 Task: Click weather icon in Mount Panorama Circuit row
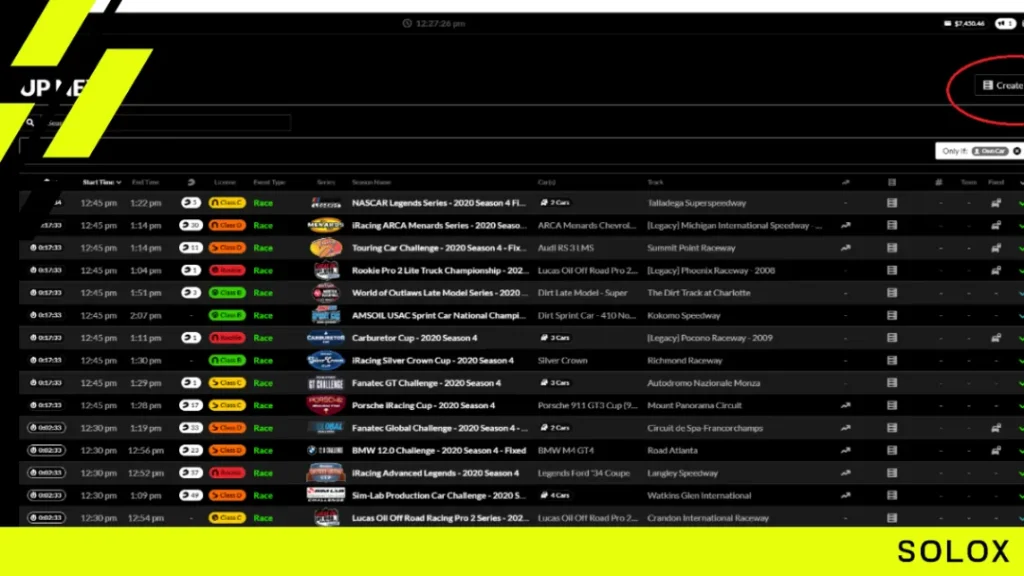[846, 406]
